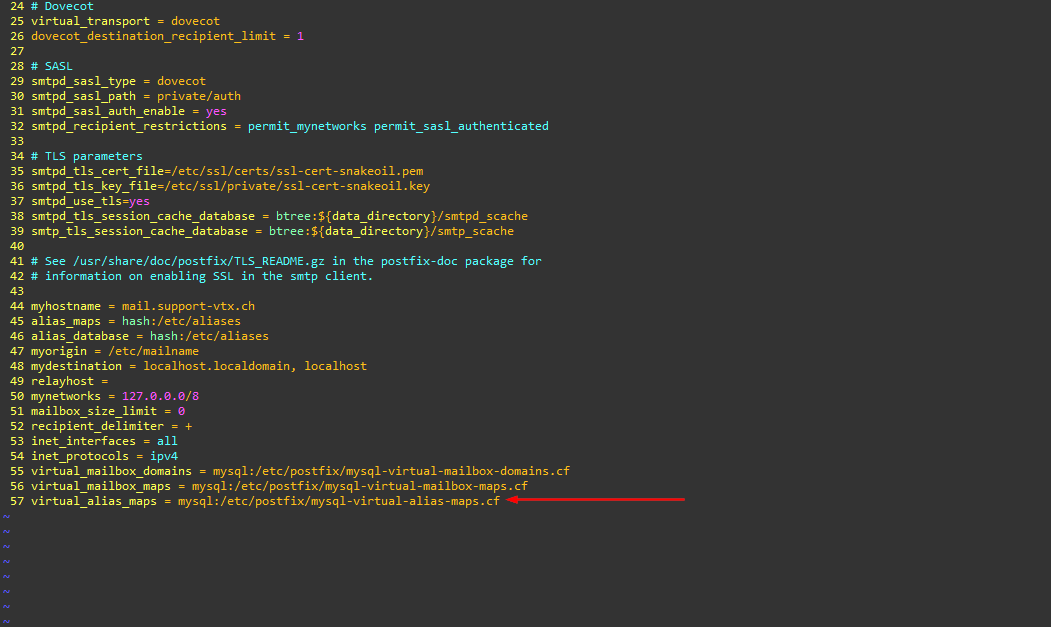Screen dimensions: 1051x627
Task: Click the 'inet_interfaces = all' line
Action: click(104, 441)
